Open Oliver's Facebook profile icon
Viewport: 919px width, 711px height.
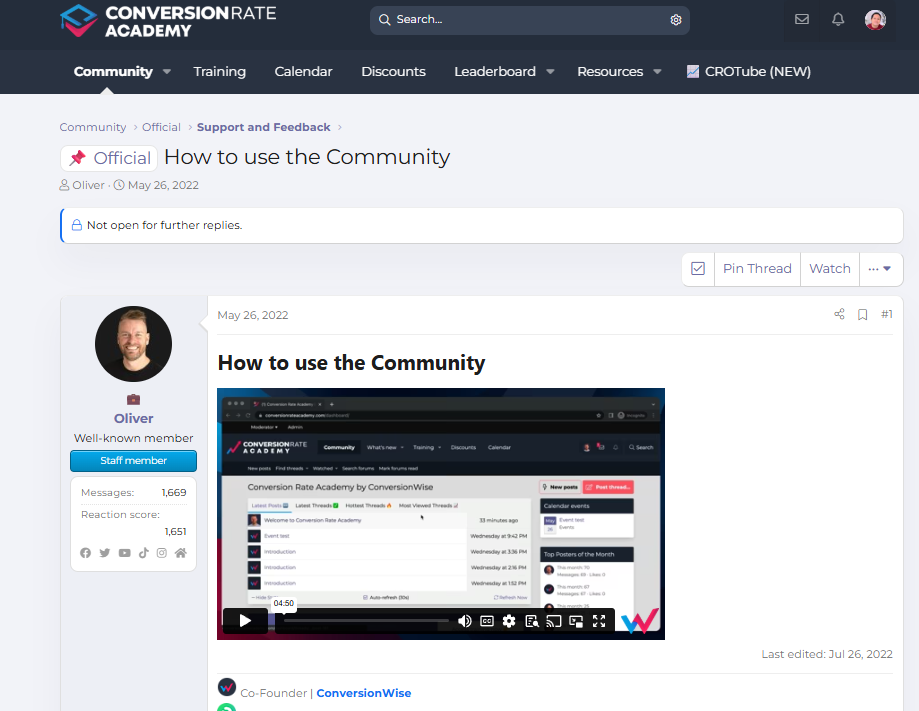[x=86, y=553]
